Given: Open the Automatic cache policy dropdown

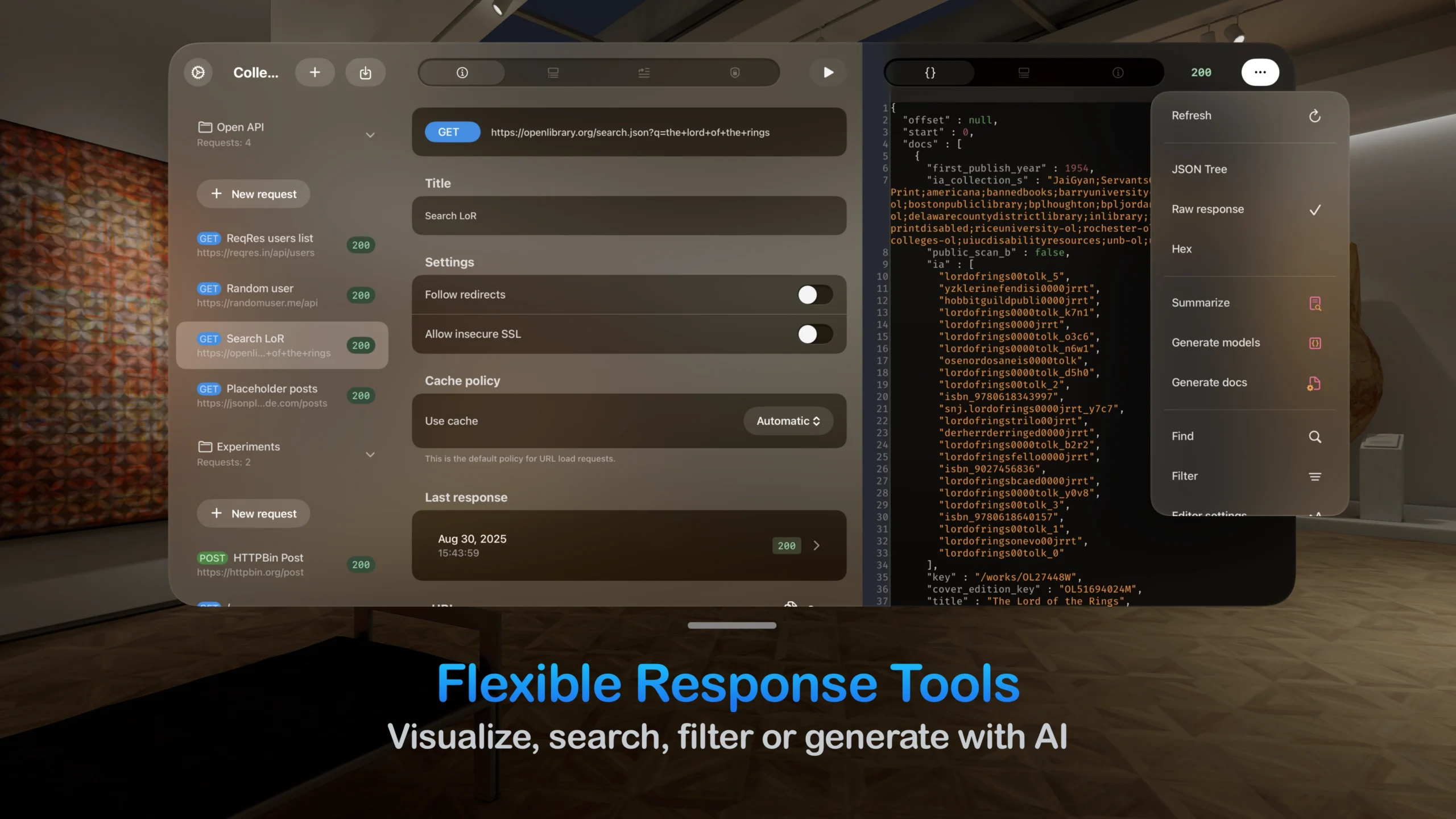Looking at the screenshot, I should click(x=788, y=421).
